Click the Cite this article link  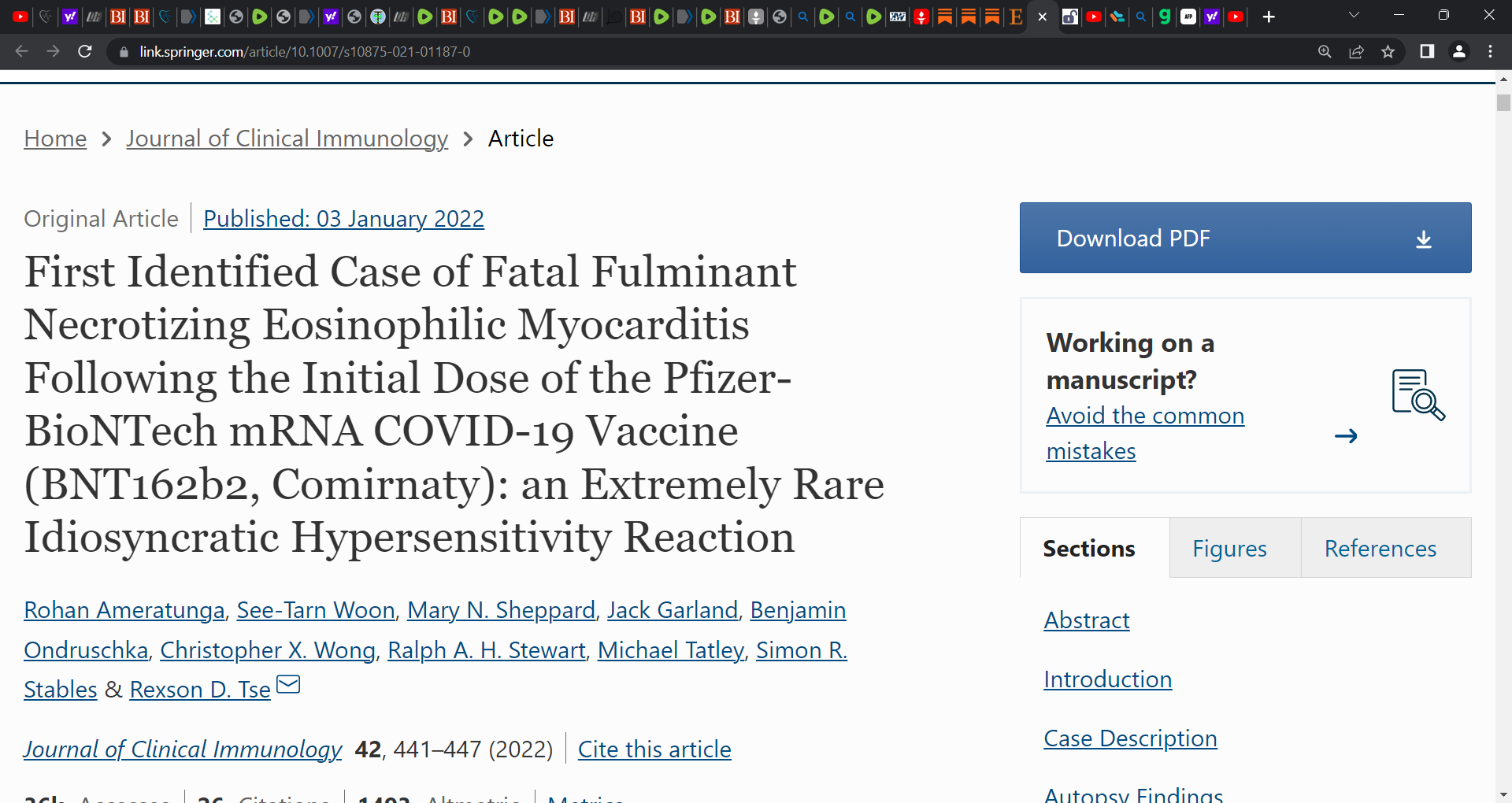click(x=654, y=749)
